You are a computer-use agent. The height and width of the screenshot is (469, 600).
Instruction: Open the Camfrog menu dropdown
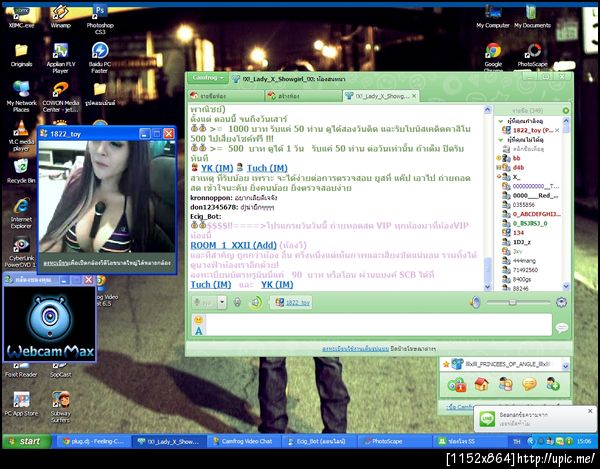coord(208,78)
